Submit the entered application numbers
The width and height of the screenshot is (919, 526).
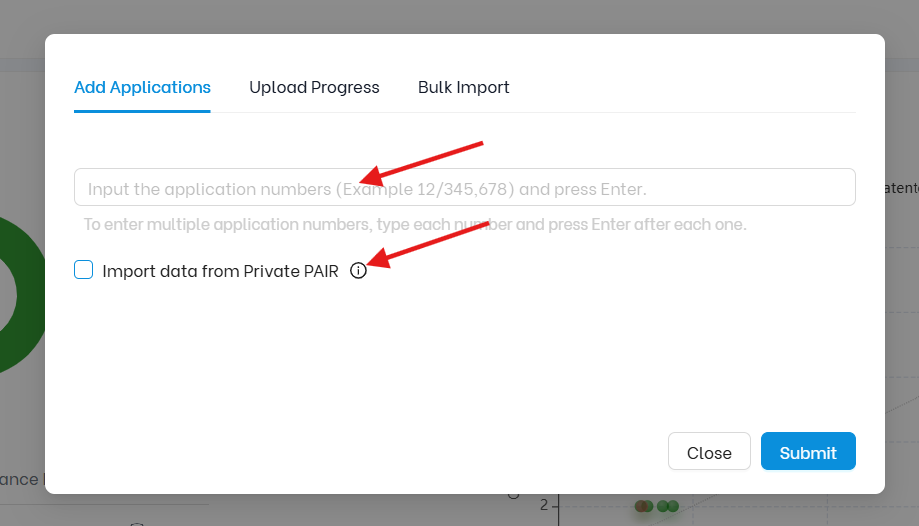click(808, 451)
